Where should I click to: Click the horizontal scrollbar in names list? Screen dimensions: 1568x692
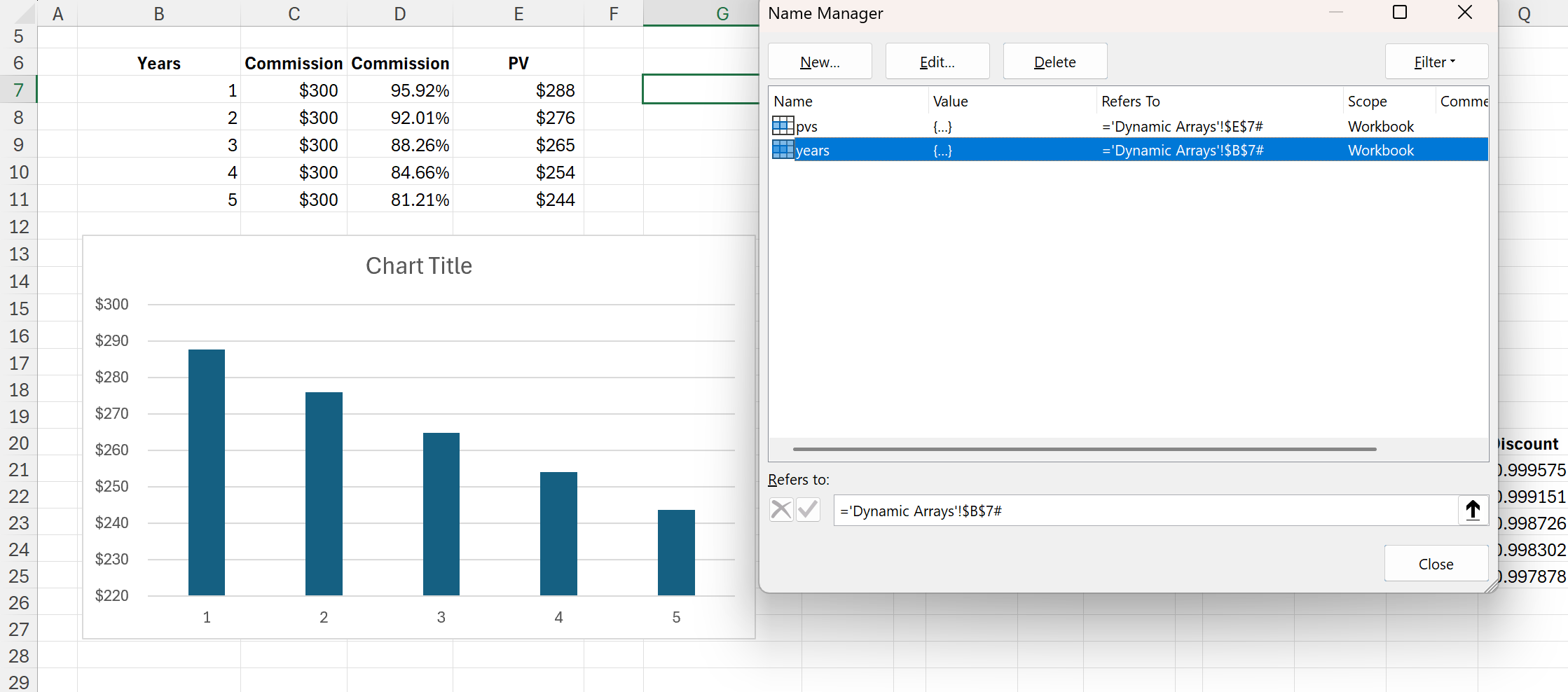(1084, 449)
